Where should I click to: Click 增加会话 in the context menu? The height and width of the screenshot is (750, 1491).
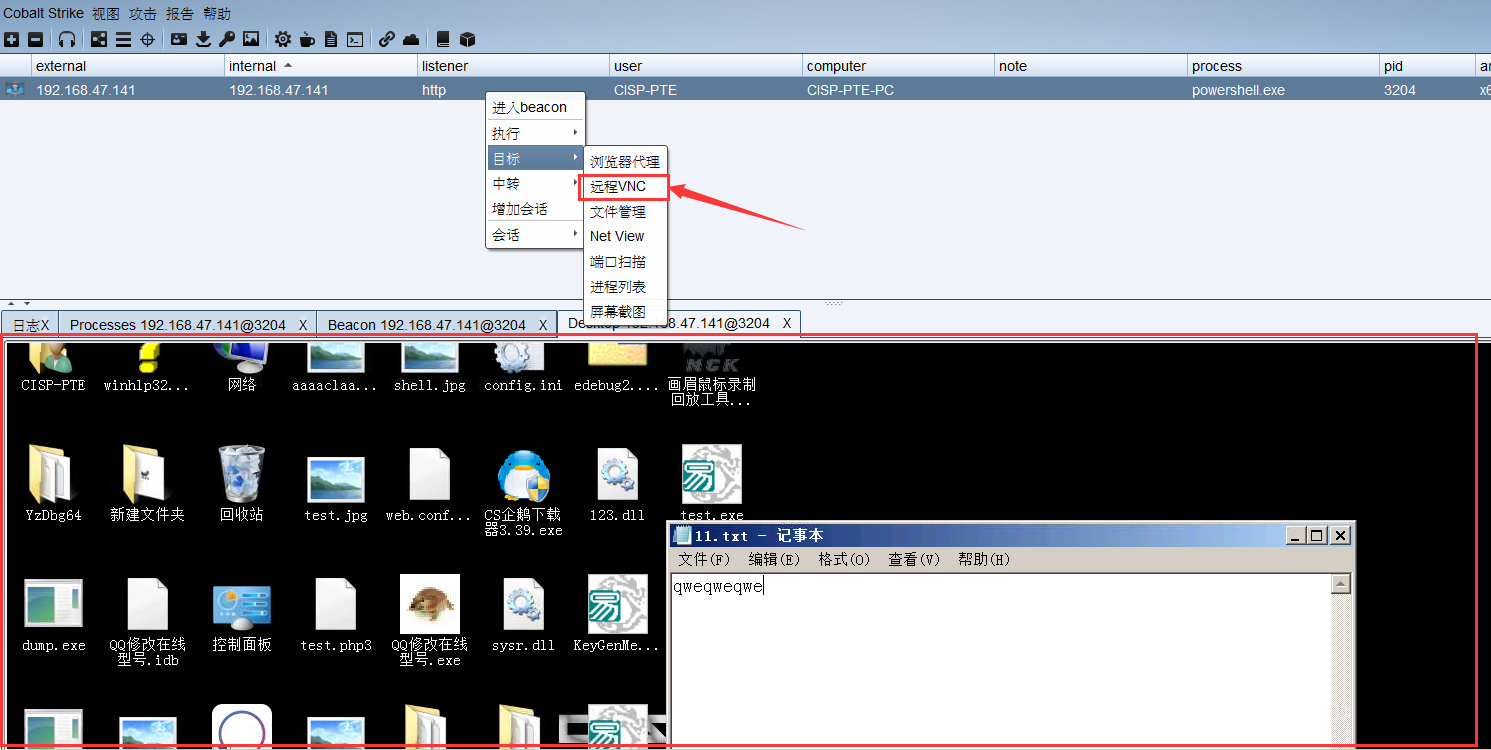click(535, 209)
